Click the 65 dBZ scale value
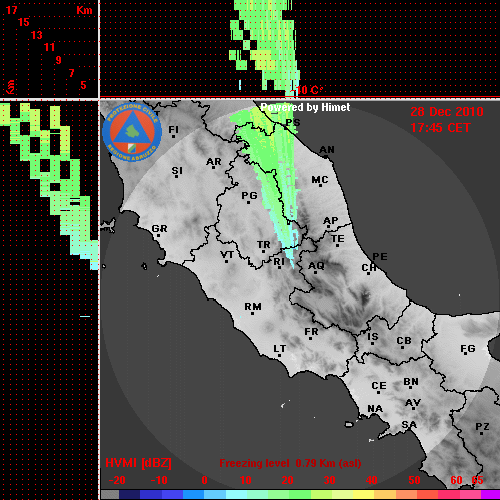Image resolution: width=500 pixels, height=500 pixels. pyautogui.click(x=477, y=480)
